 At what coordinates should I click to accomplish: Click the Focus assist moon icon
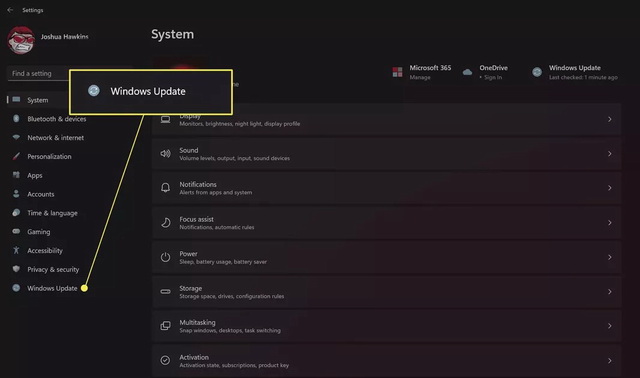165,222
